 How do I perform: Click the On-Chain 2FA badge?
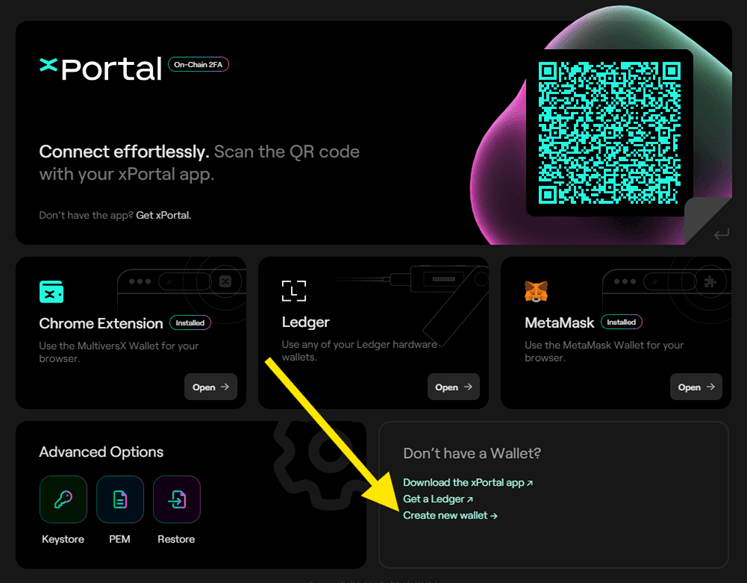198,64
